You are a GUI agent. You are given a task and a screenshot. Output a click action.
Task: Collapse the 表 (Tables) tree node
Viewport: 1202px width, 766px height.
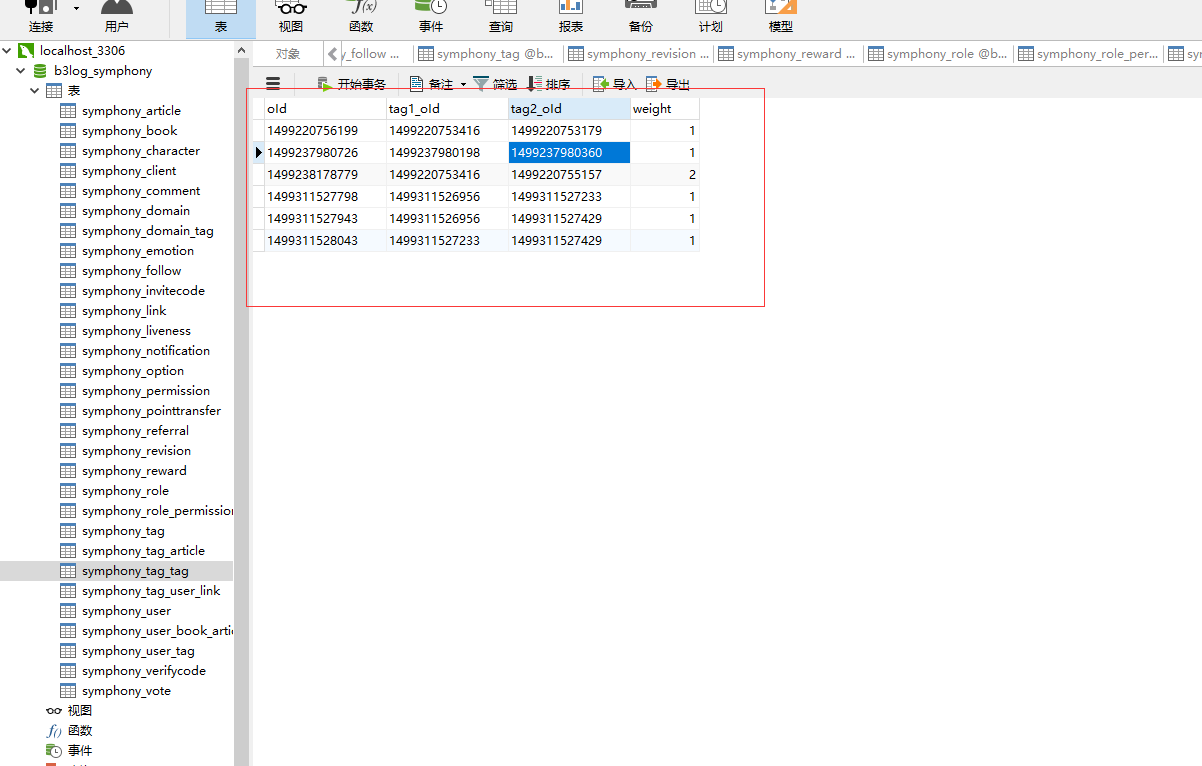33,90
